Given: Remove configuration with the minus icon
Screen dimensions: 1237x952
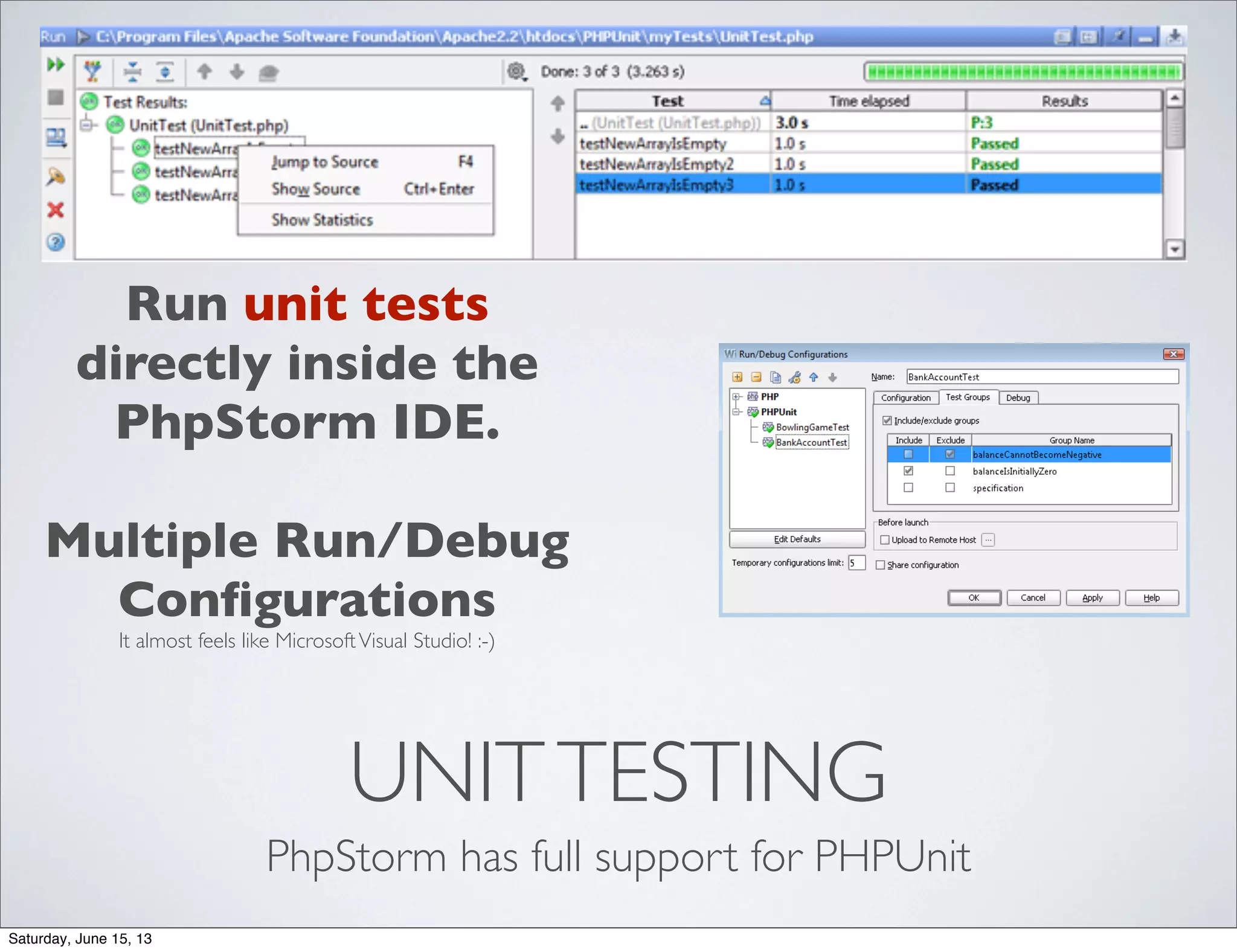Looking at the screenshot, I should (x=756, y=378).
